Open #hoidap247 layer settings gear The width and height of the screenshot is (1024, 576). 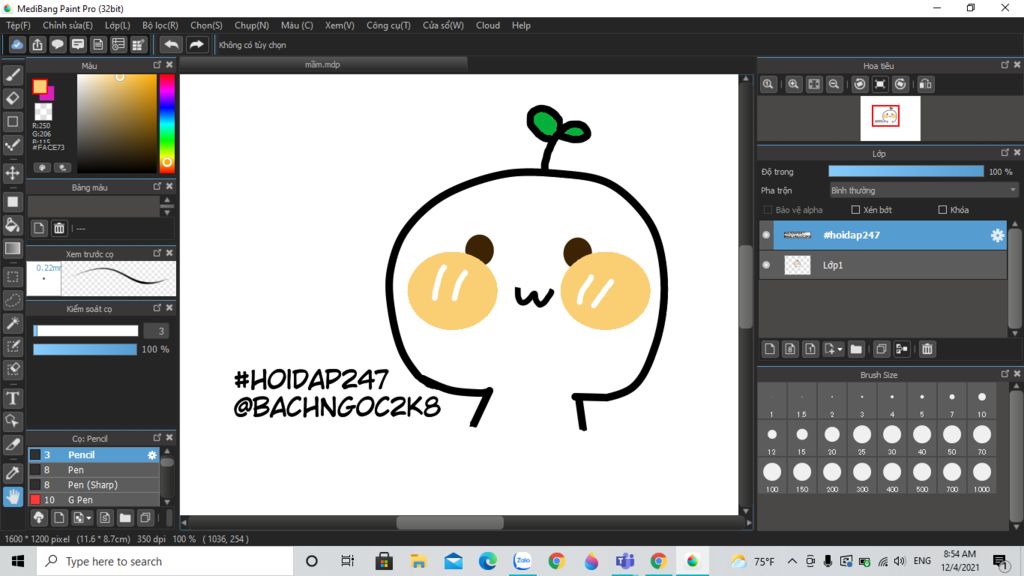click(x=997, y=235)
